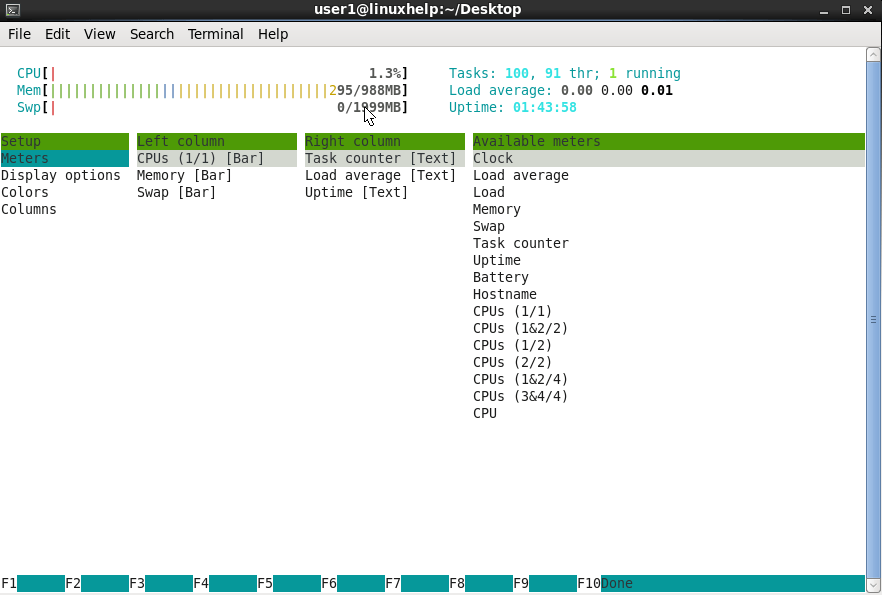Click the scrollbar up arrow
This screenshot has height=595, width=882.
point(873,55)
